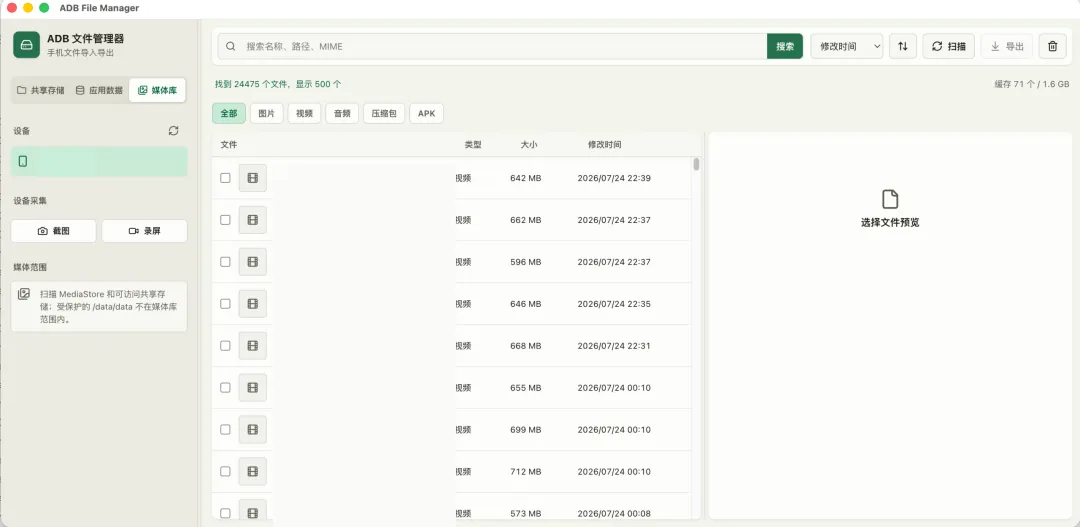Click the ADB file manager logo icon
The image size is (1080, 527).
coord(26,45)
